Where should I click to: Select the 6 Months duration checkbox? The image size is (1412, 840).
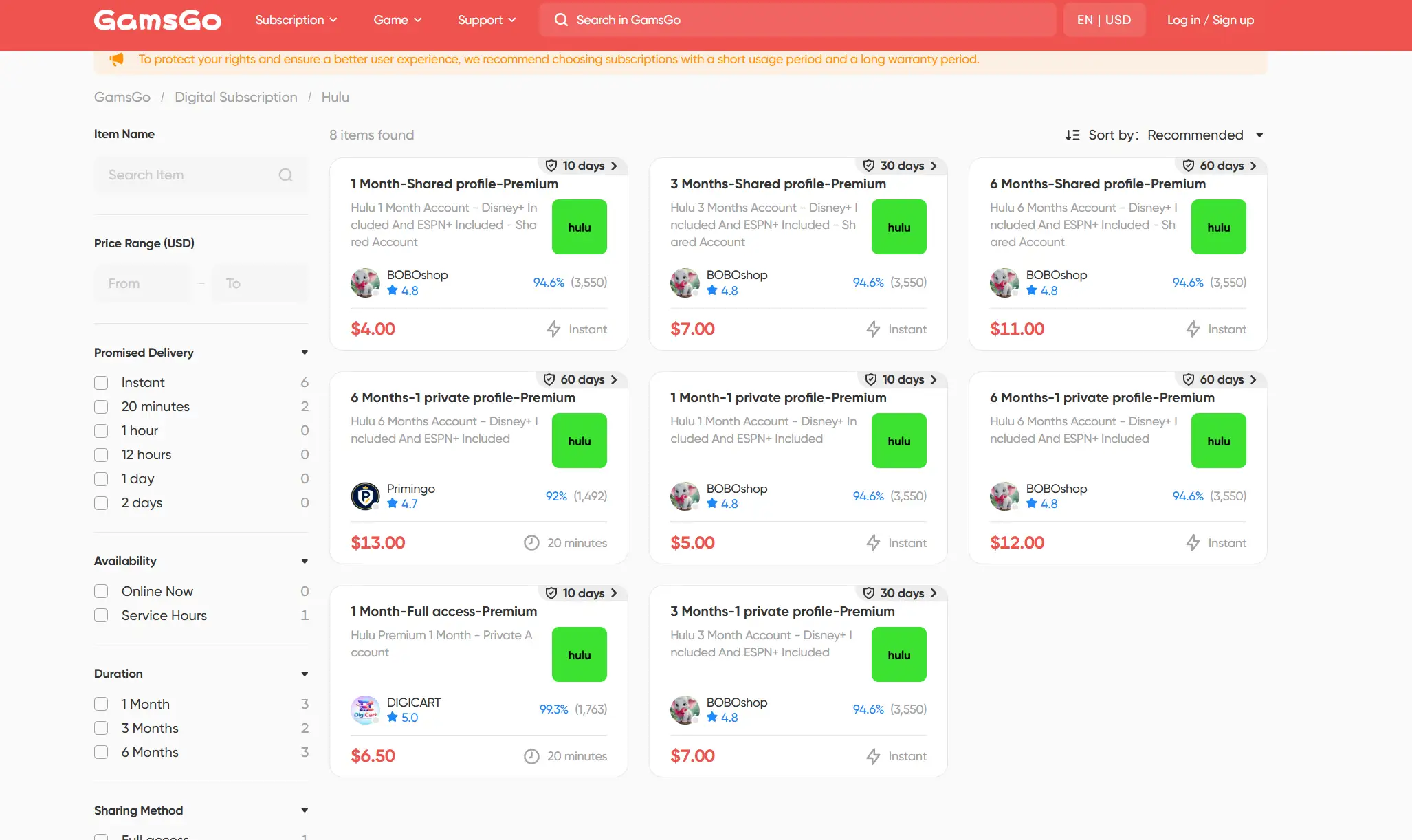pos(101,753)
